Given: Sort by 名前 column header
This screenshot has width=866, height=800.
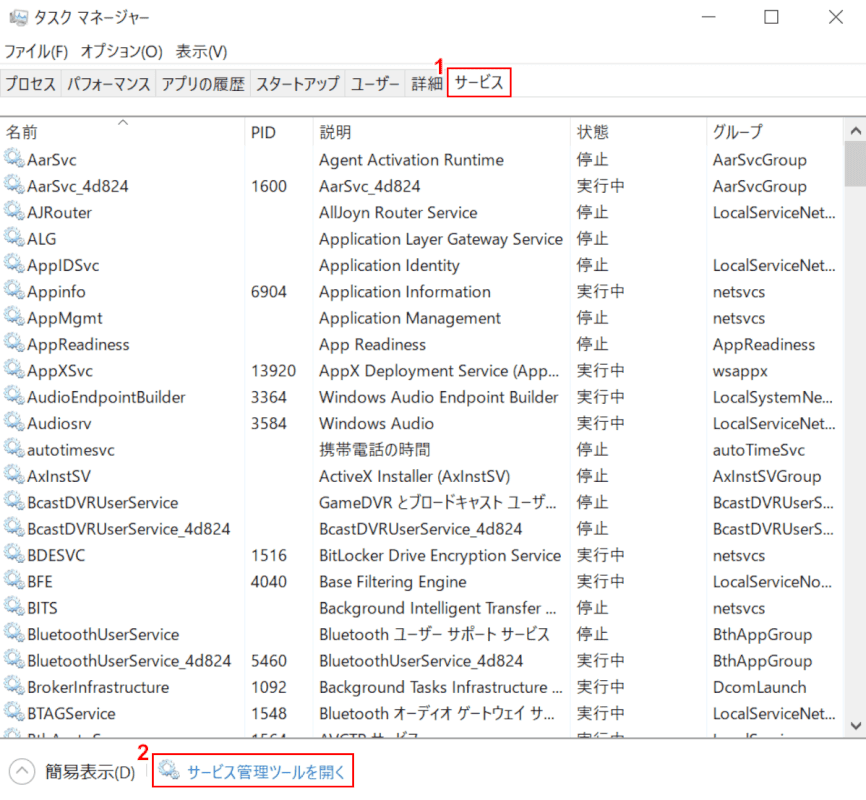Looking at the screenshot, I should (x=122, y=132).
